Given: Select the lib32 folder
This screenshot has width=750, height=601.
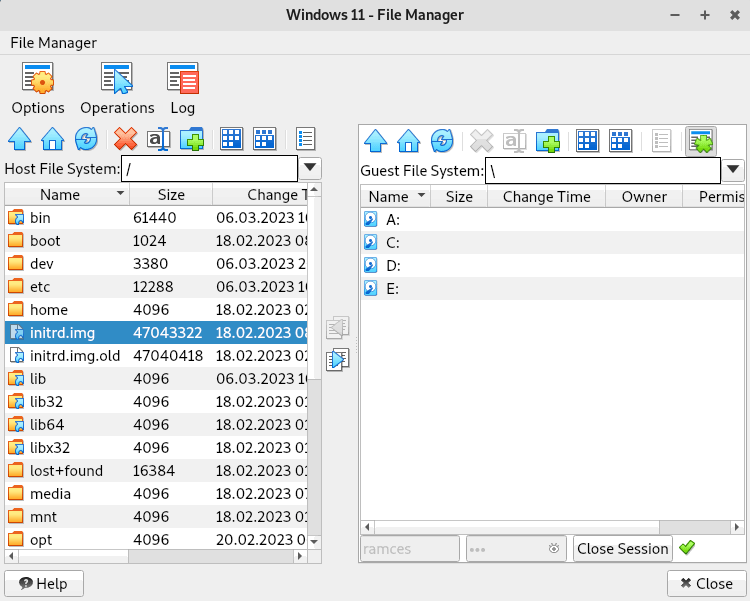Looking at the screenshot, I should point(156,401).
